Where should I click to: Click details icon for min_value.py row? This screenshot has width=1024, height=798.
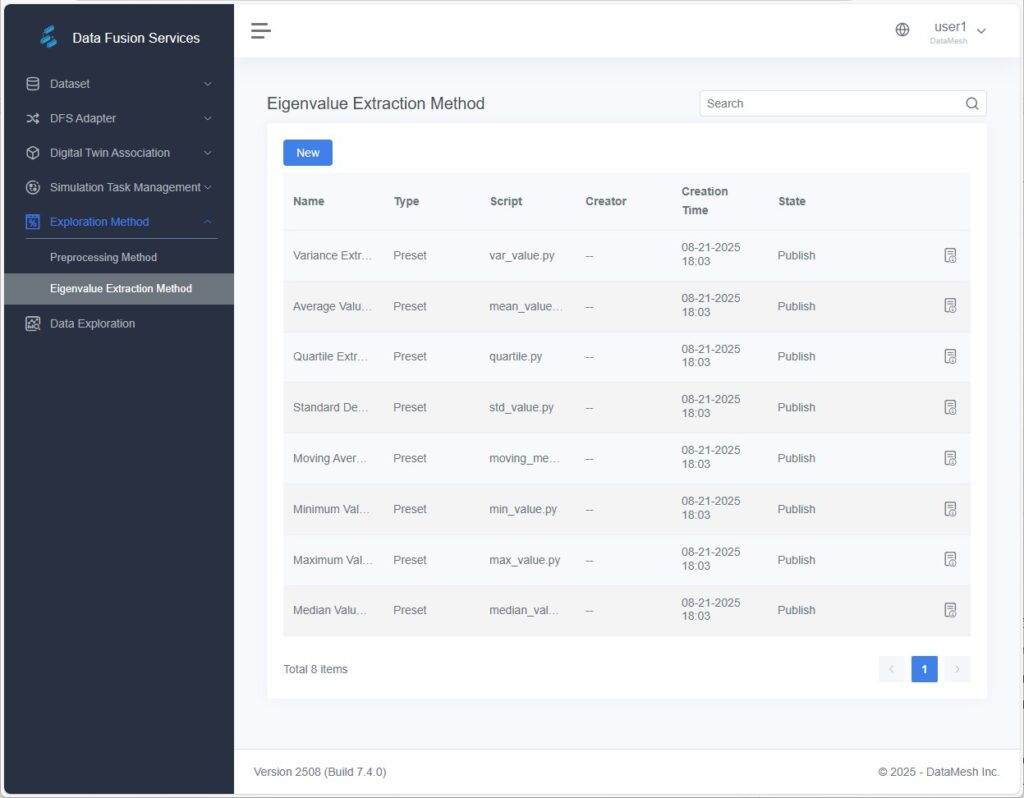tap(950, 509)
